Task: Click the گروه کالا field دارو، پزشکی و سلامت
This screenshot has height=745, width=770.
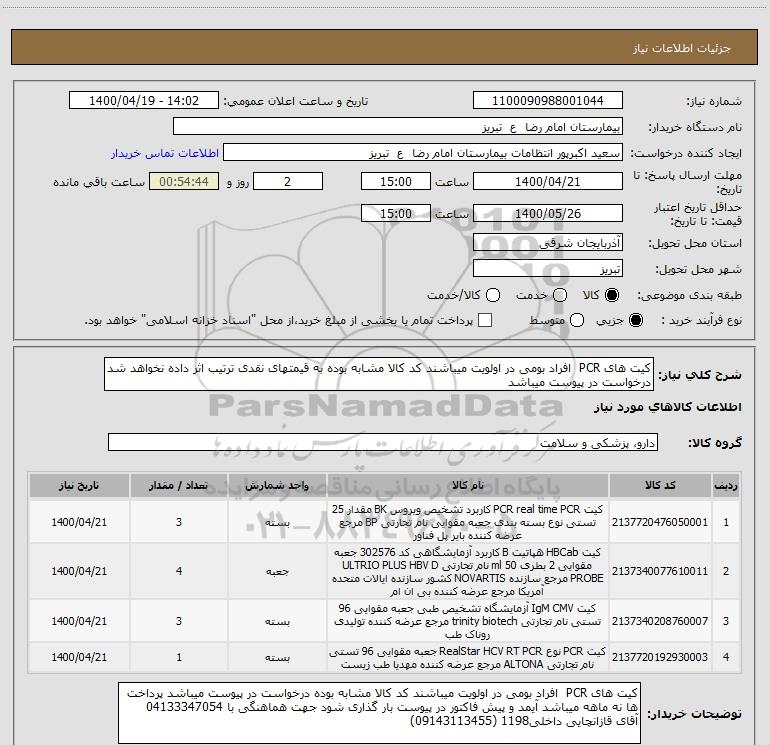Action: pyautogui.click(x=383, y=442)
